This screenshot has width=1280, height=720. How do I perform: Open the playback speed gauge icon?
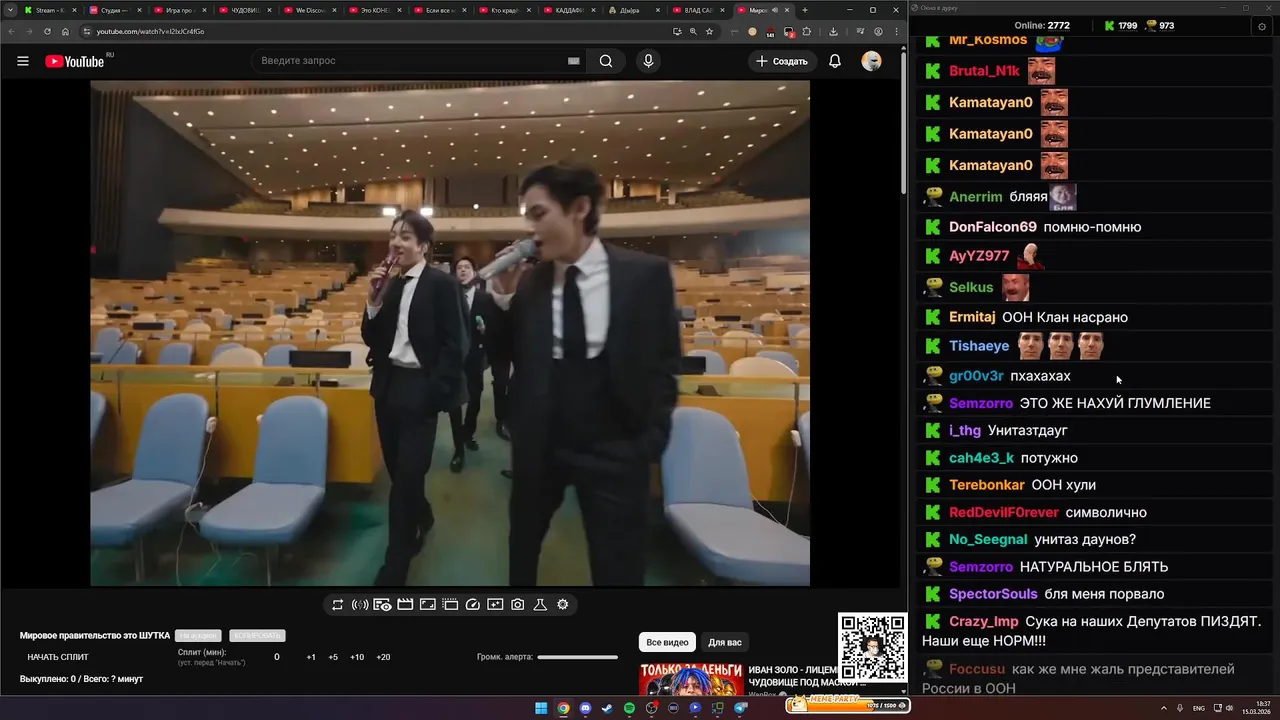pyautogui.click(x=473, y=605)
